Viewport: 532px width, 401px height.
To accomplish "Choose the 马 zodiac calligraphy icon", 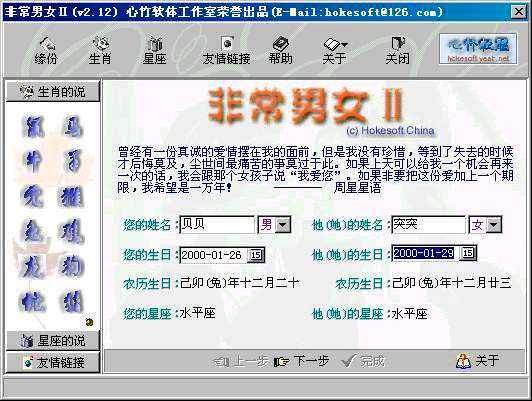I will pos(73,127).
